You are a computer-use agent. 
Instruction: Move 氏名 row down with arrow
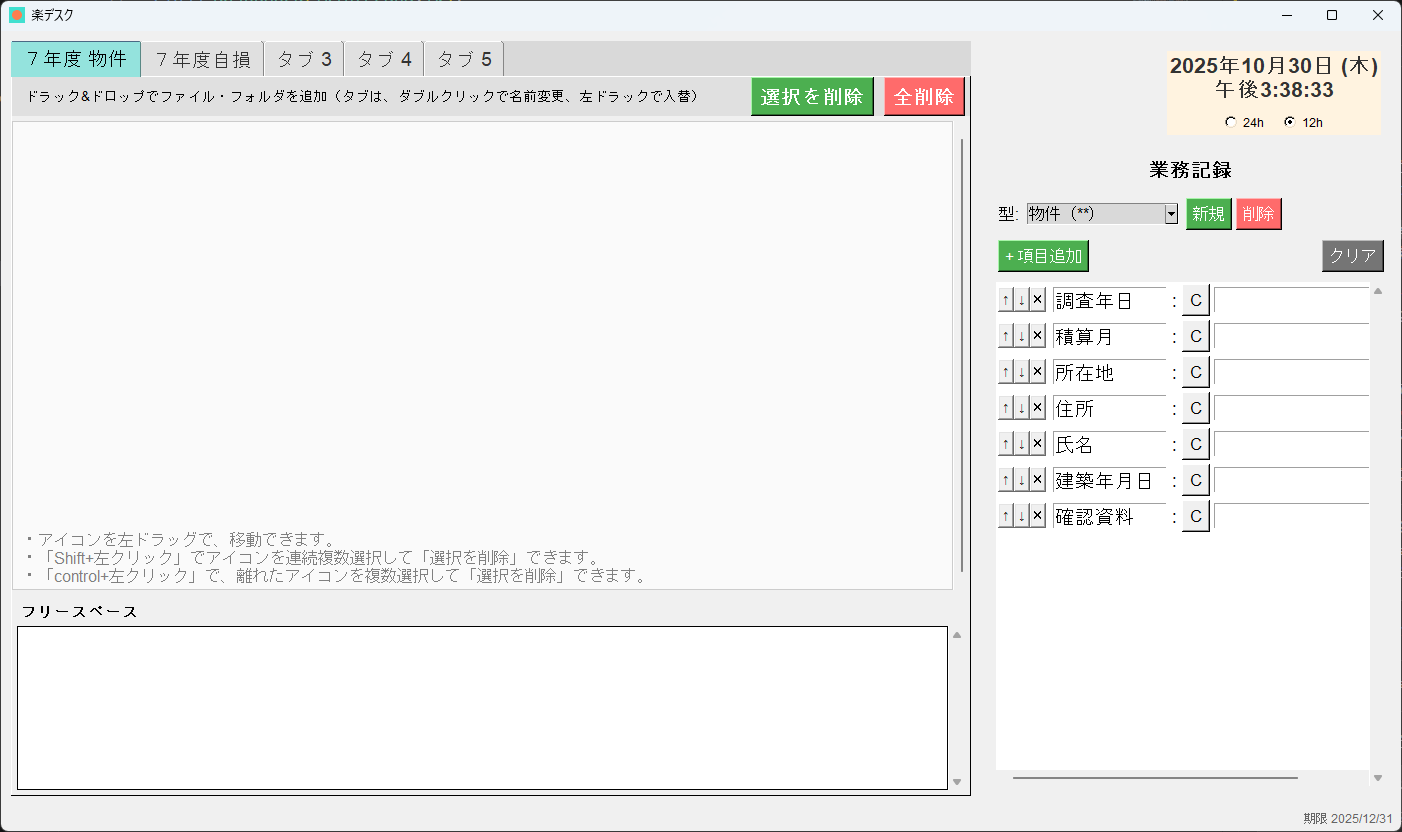coord(1021,444)
